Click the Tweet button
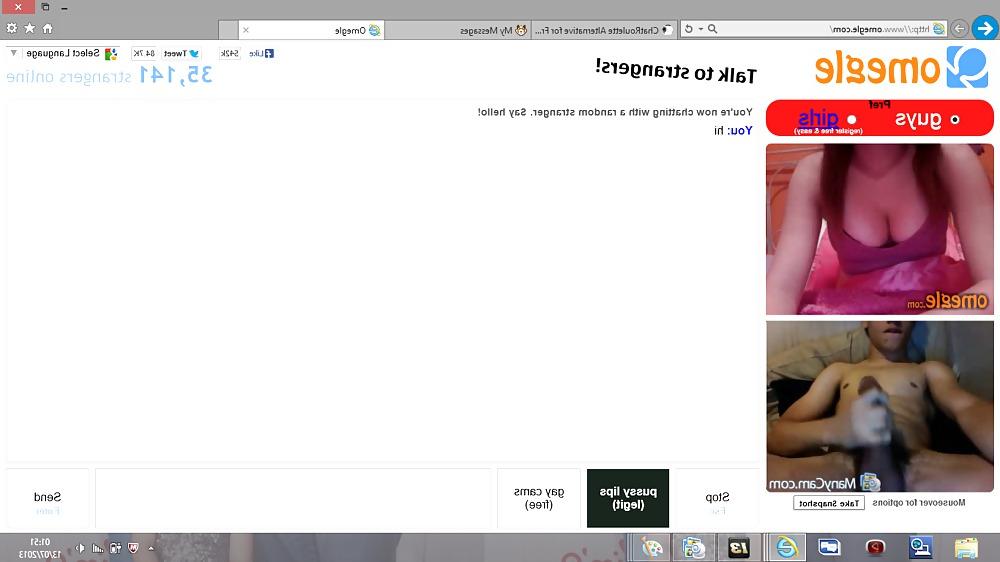Screen dimensions: 1000x562 coord(181,54)
